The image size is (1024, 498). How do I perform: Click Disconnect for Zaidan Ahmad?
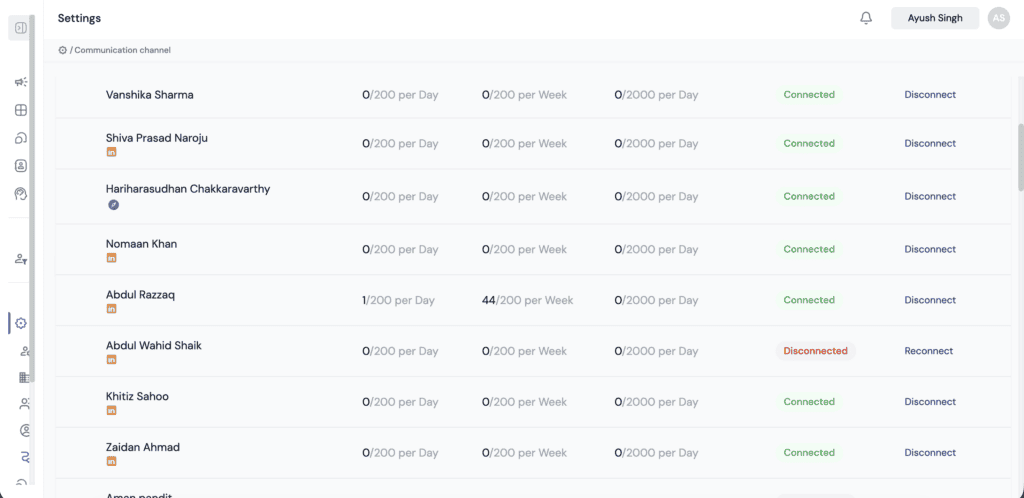[x=930, y=452]
